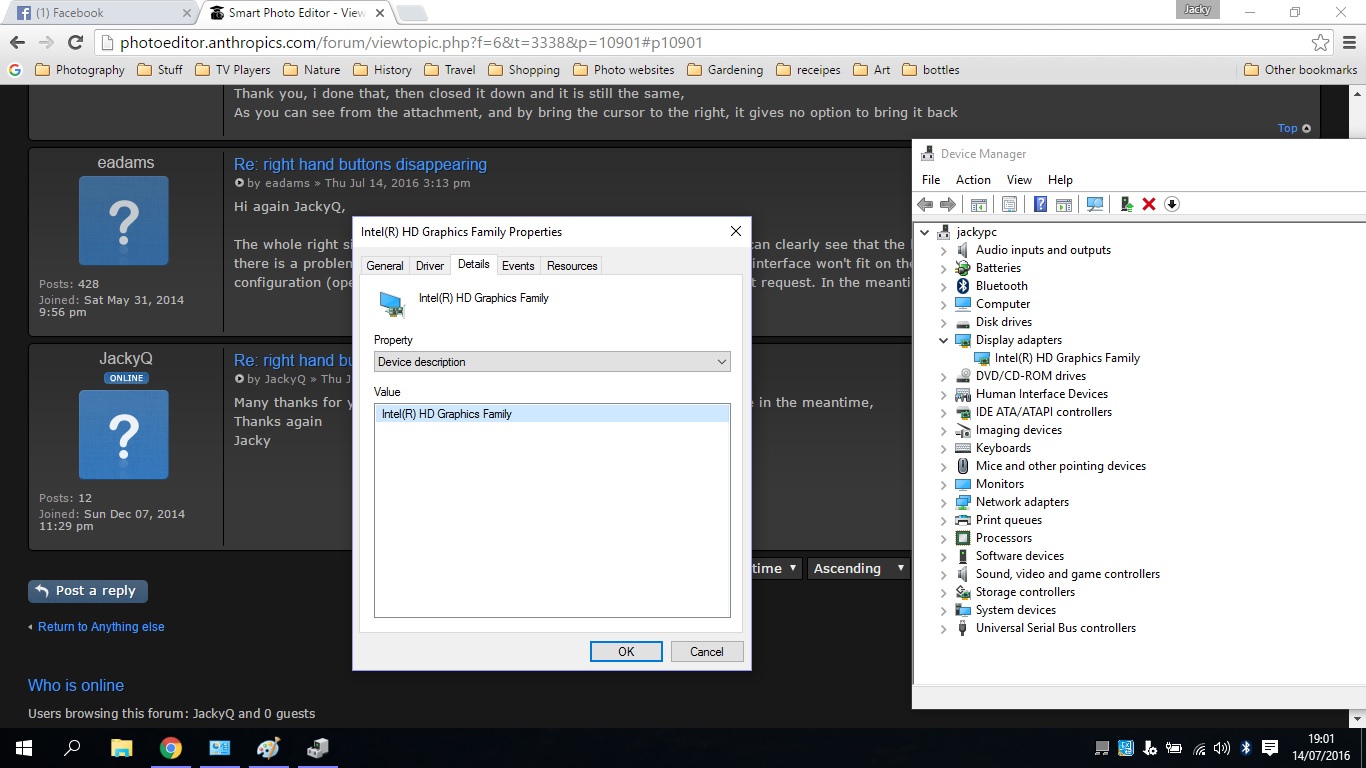The height and width of the screenshot is (768, 1366).
Task: Click the volume speaker tray icon
Action: (x=1222, y=748)
